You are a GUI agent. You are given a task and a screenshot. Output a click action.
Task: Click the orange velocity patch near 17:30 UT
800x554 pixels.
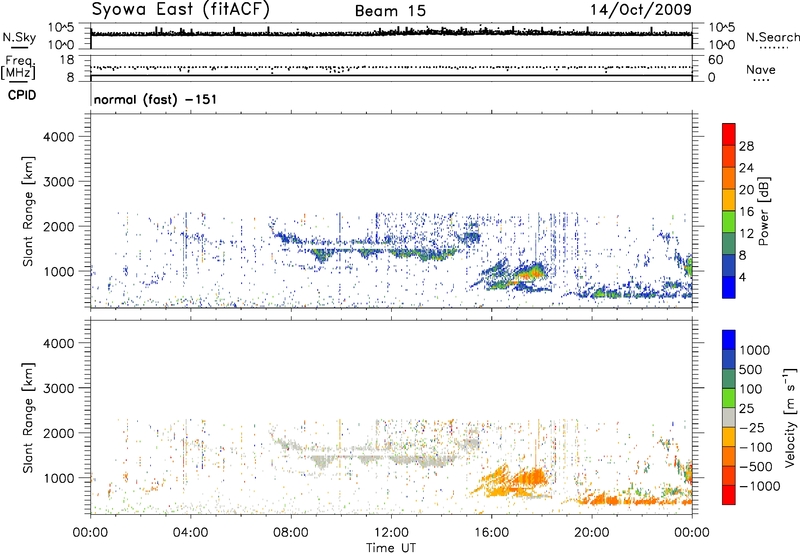531,479
